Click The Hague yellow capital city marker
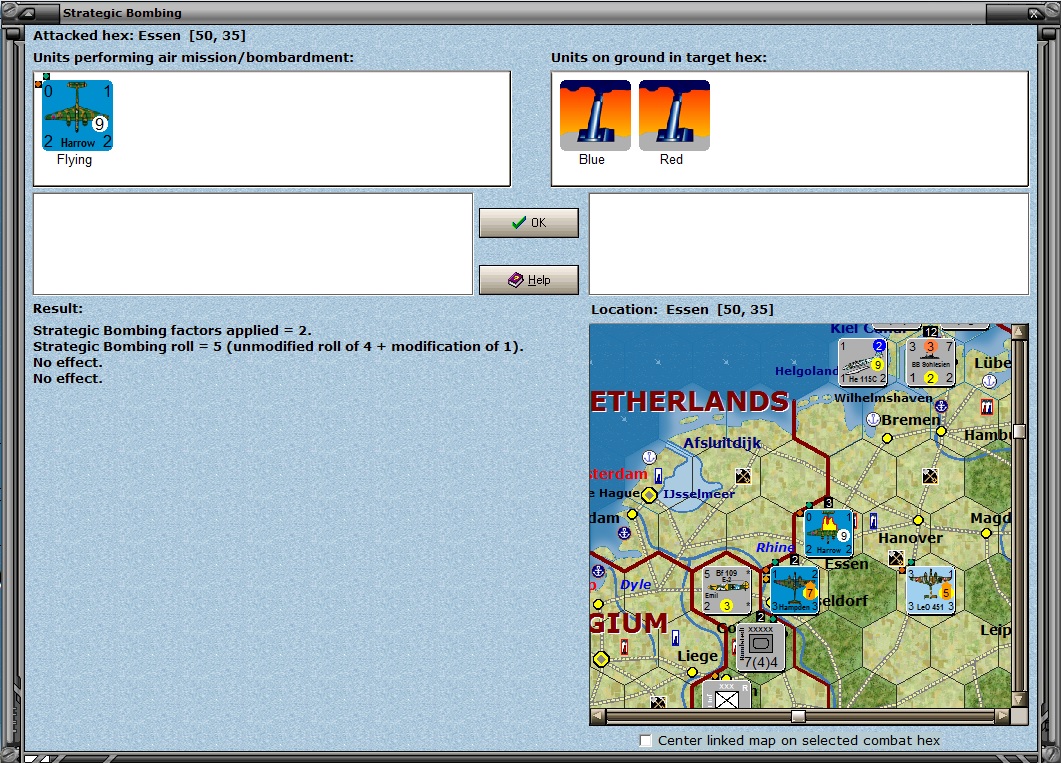Screen dimensions: 1061x763 pos(649,495)
